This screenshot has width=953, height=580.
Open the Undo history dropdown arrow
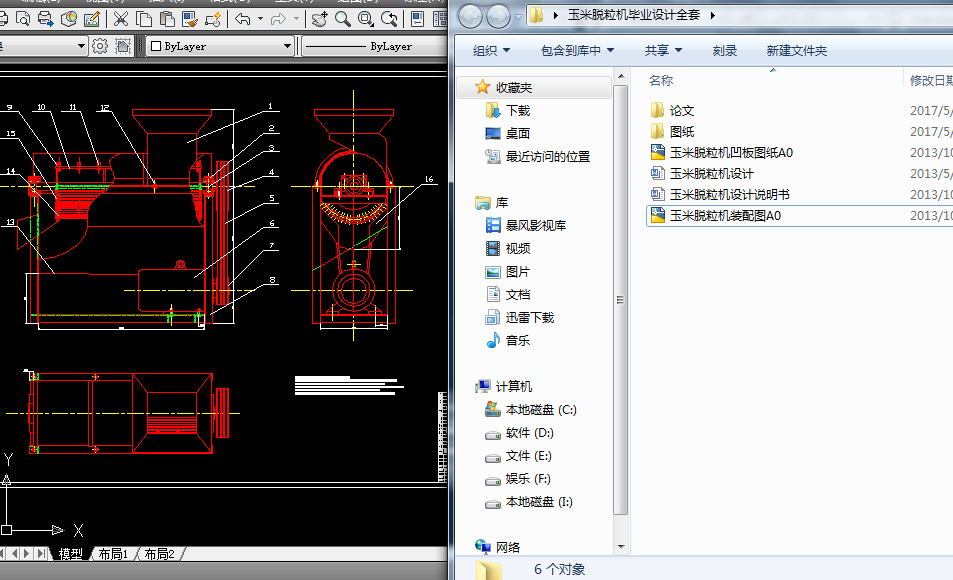coord(260,19)
